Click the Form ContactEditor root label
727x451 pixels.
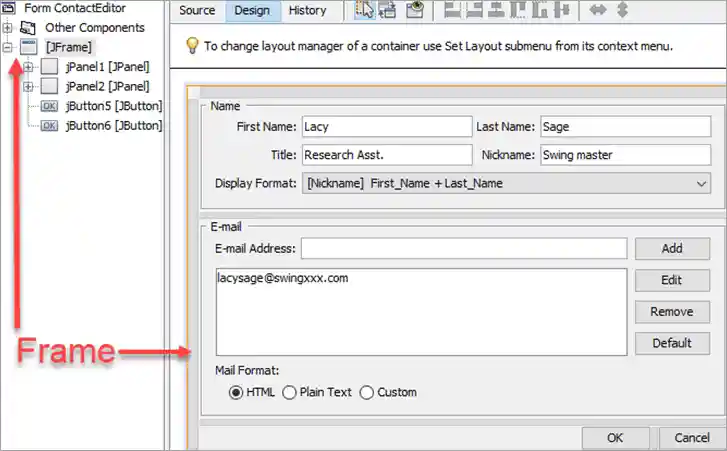coord(75,8)
